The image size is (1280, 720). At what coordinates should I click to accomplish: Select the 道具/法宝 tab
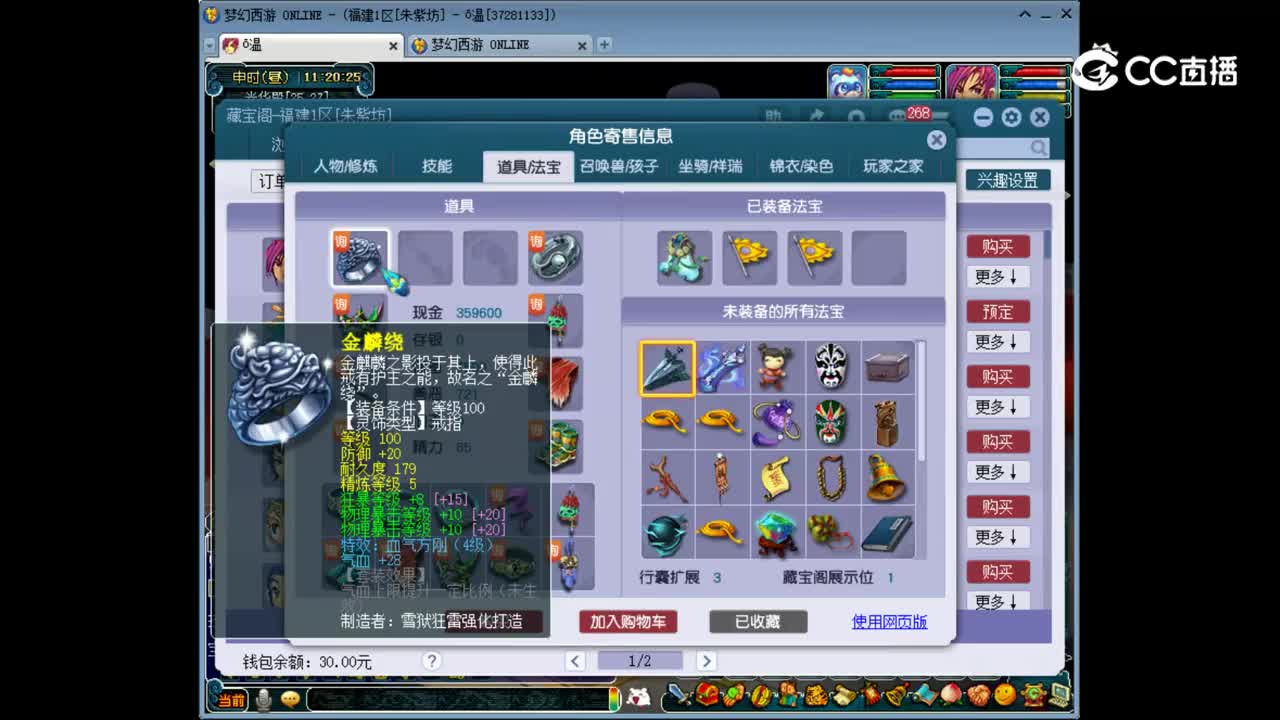529,166
